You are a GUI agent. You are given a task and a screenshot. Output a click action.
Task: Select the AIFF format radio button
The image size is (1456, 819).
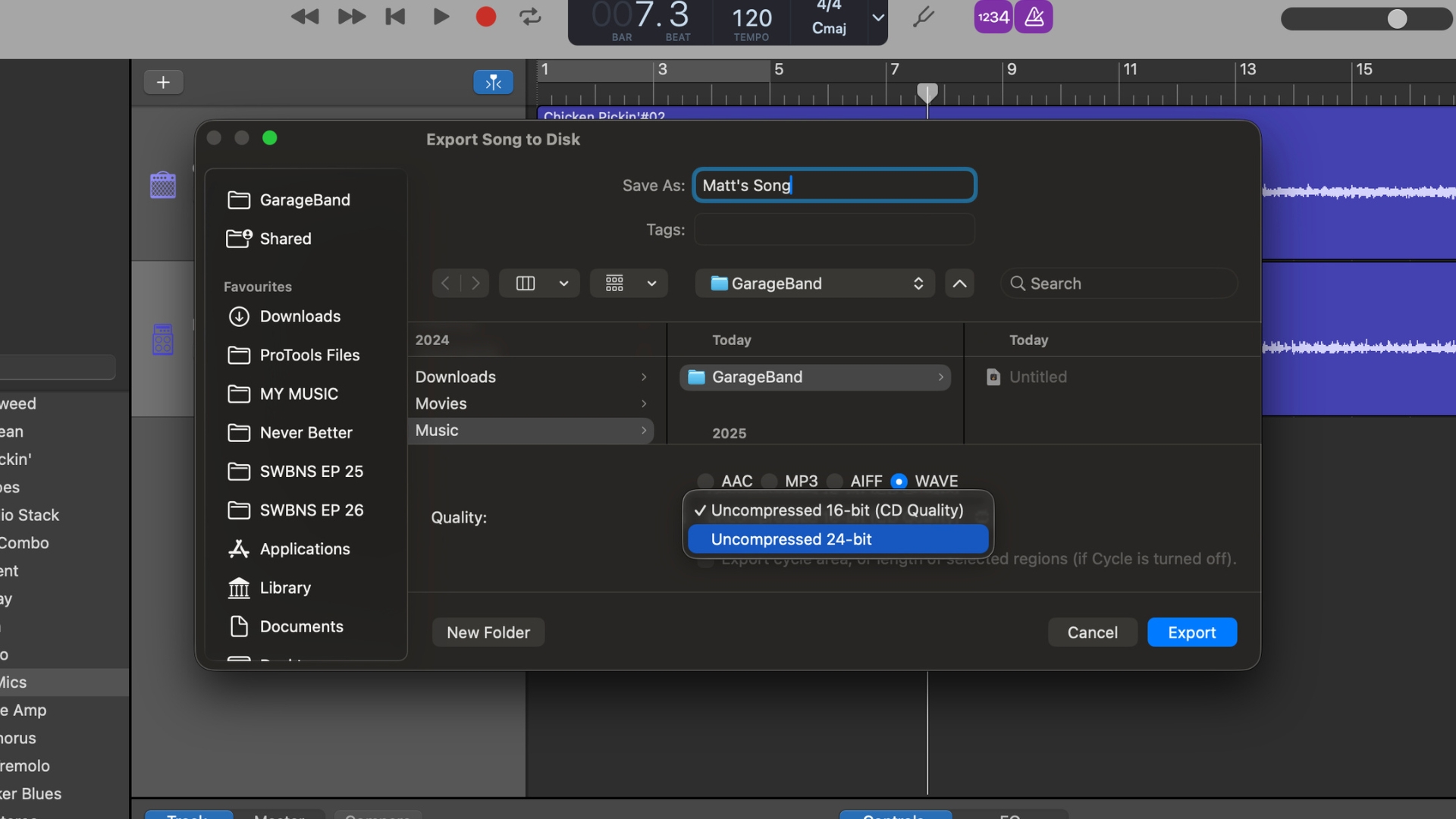834,481
